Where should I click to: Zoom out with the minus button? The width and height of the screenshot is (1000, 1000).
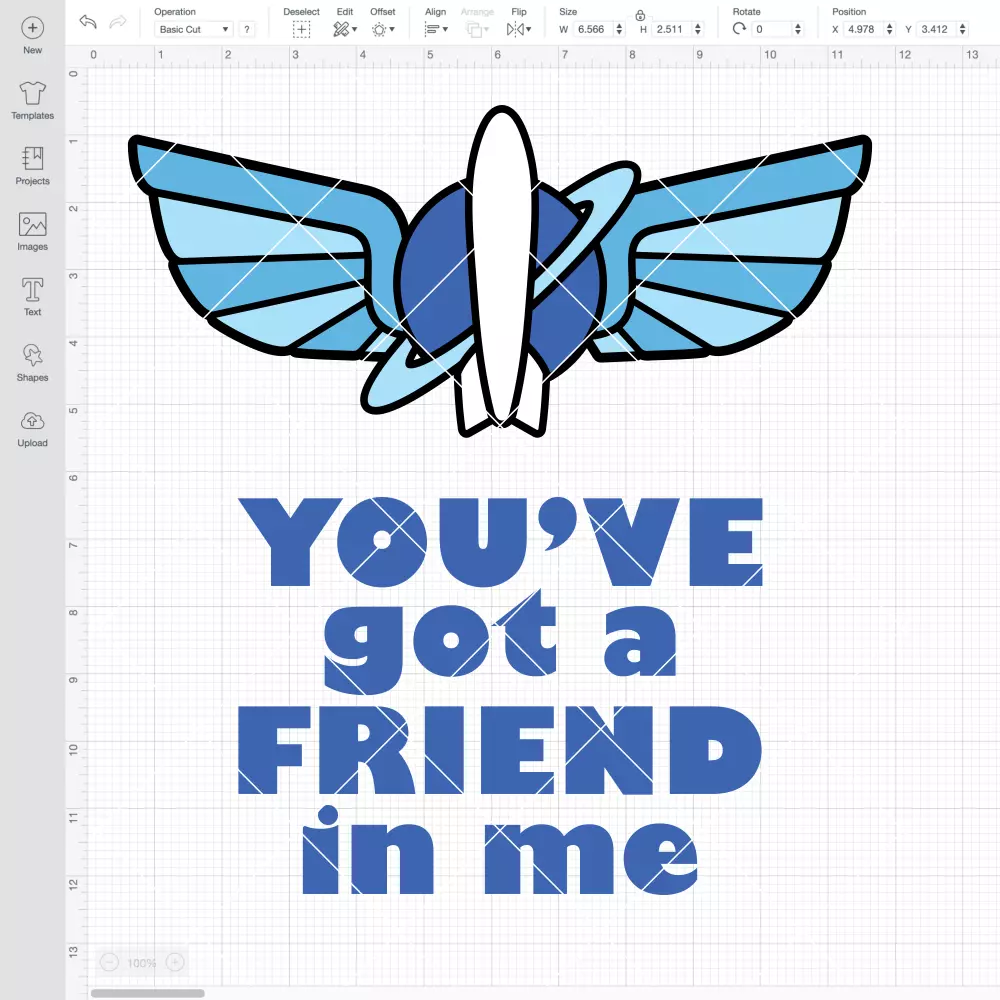pyautogui.click(x=109, y=962)
